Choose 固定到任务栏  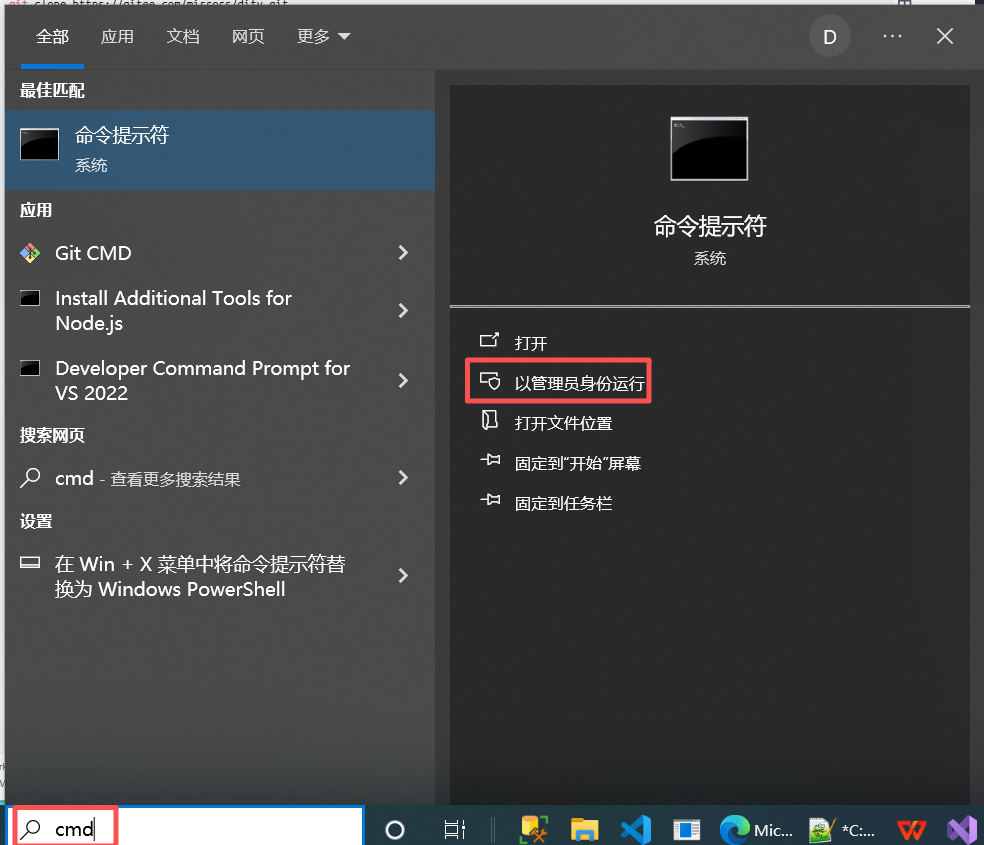tap(564, 504)
